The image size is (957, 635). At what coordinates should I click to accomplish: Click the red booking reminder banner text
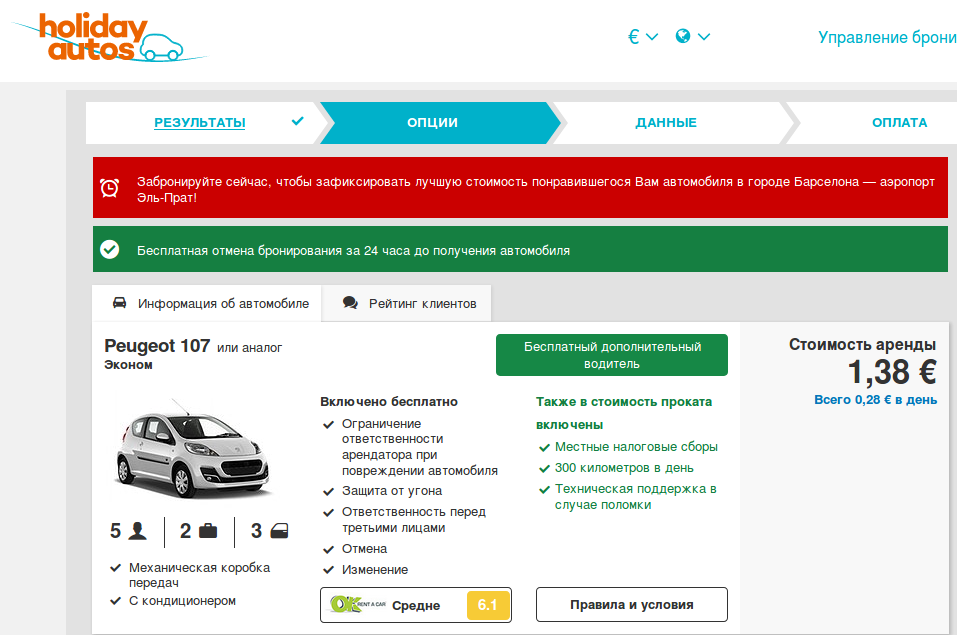click(x=535, y=189)
